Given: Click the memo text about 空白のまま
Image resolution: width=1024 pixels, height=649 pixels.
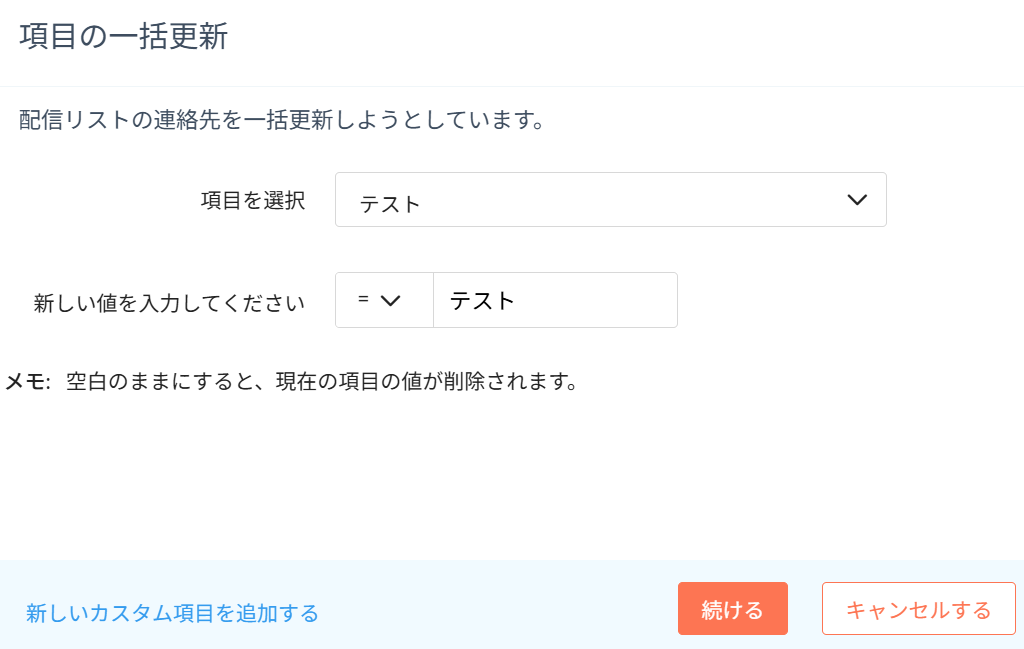Looking at the screenshot, I should (x=322, y=382).
